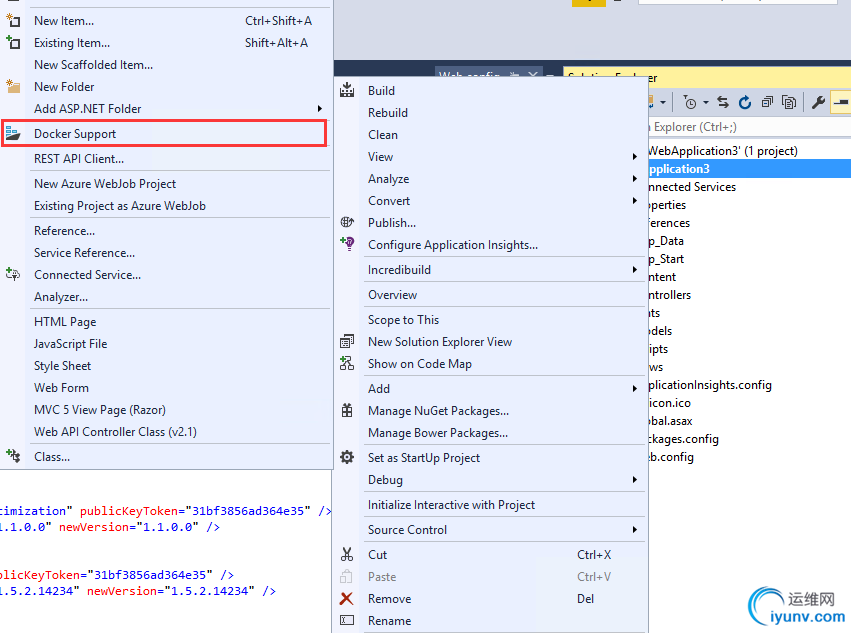Select packages.config file in tree
The image size is (851, 633).
684,439
